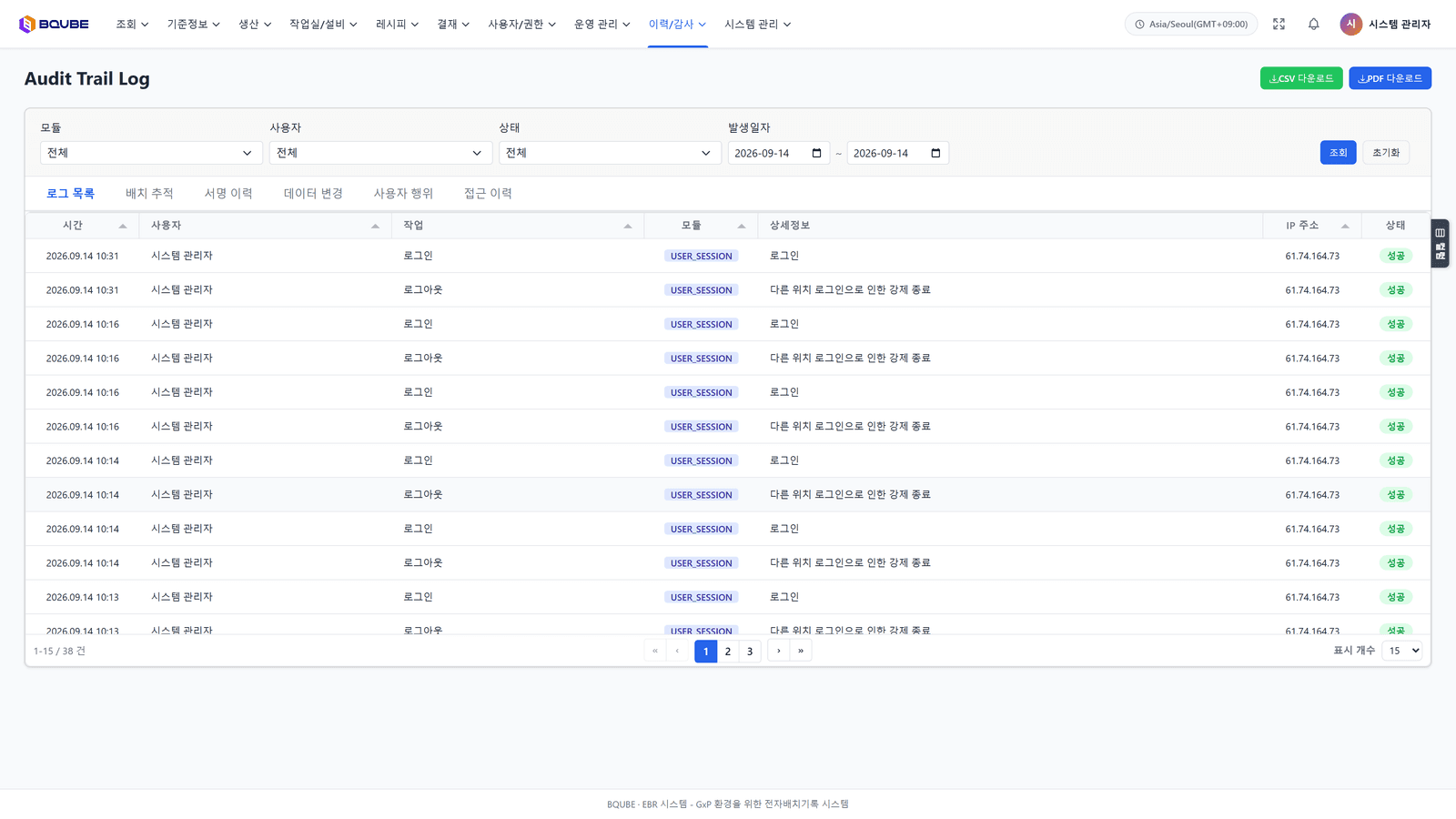Click the 시스템 관리자 profile name
Screen dimensions: 1456x819
tap(1400, 25)
